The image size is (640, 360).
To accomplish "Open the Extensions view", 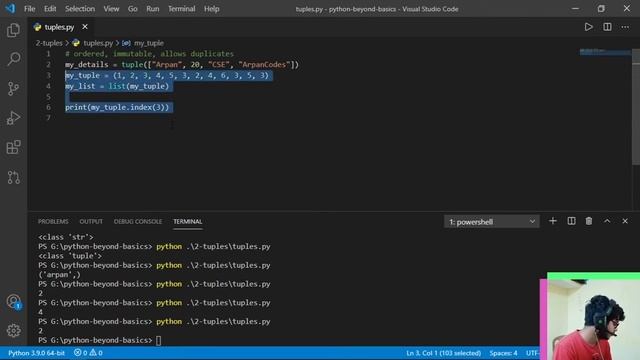I will pyautogui.click(x=13, y=147).
